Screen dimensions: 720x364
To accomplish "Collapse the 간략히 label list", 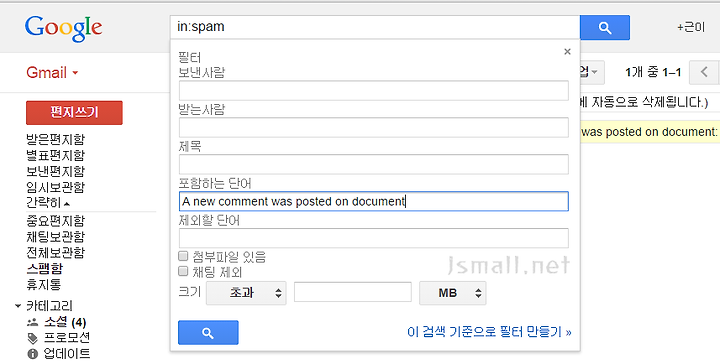I will [x=48, y=202].
